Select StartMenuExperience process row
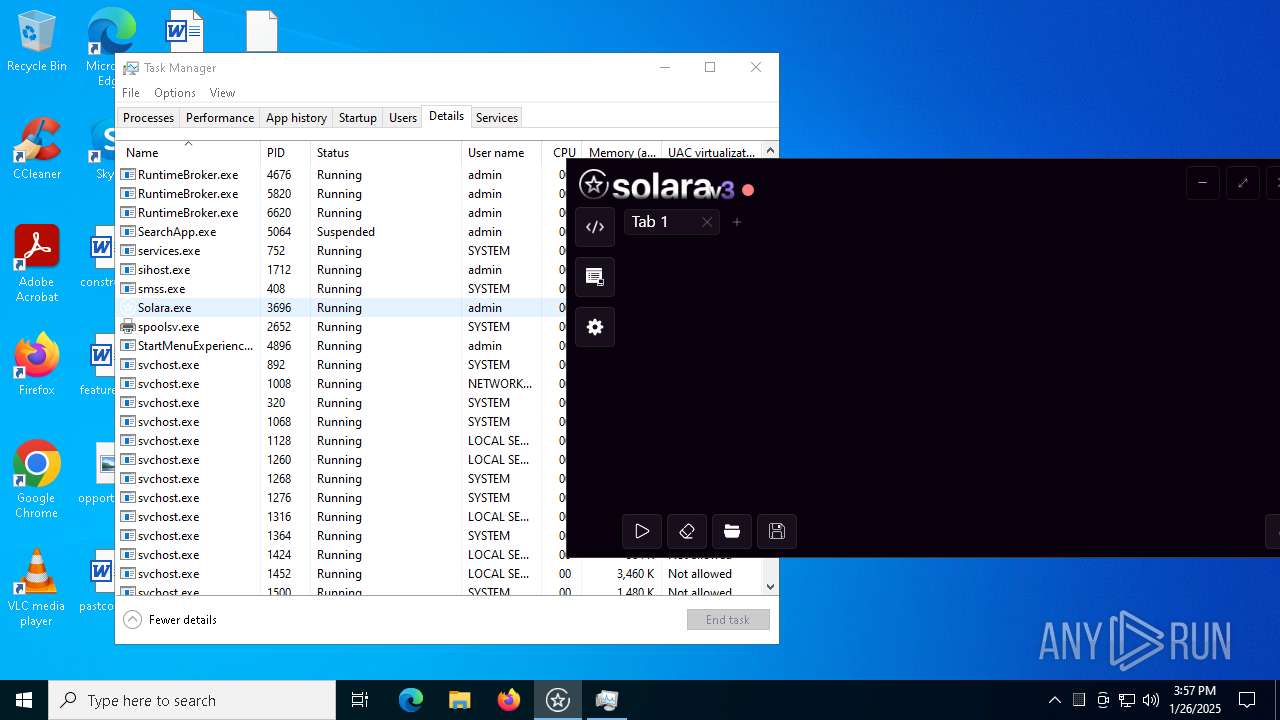The image size is (1280, 720). coord(342,346)
